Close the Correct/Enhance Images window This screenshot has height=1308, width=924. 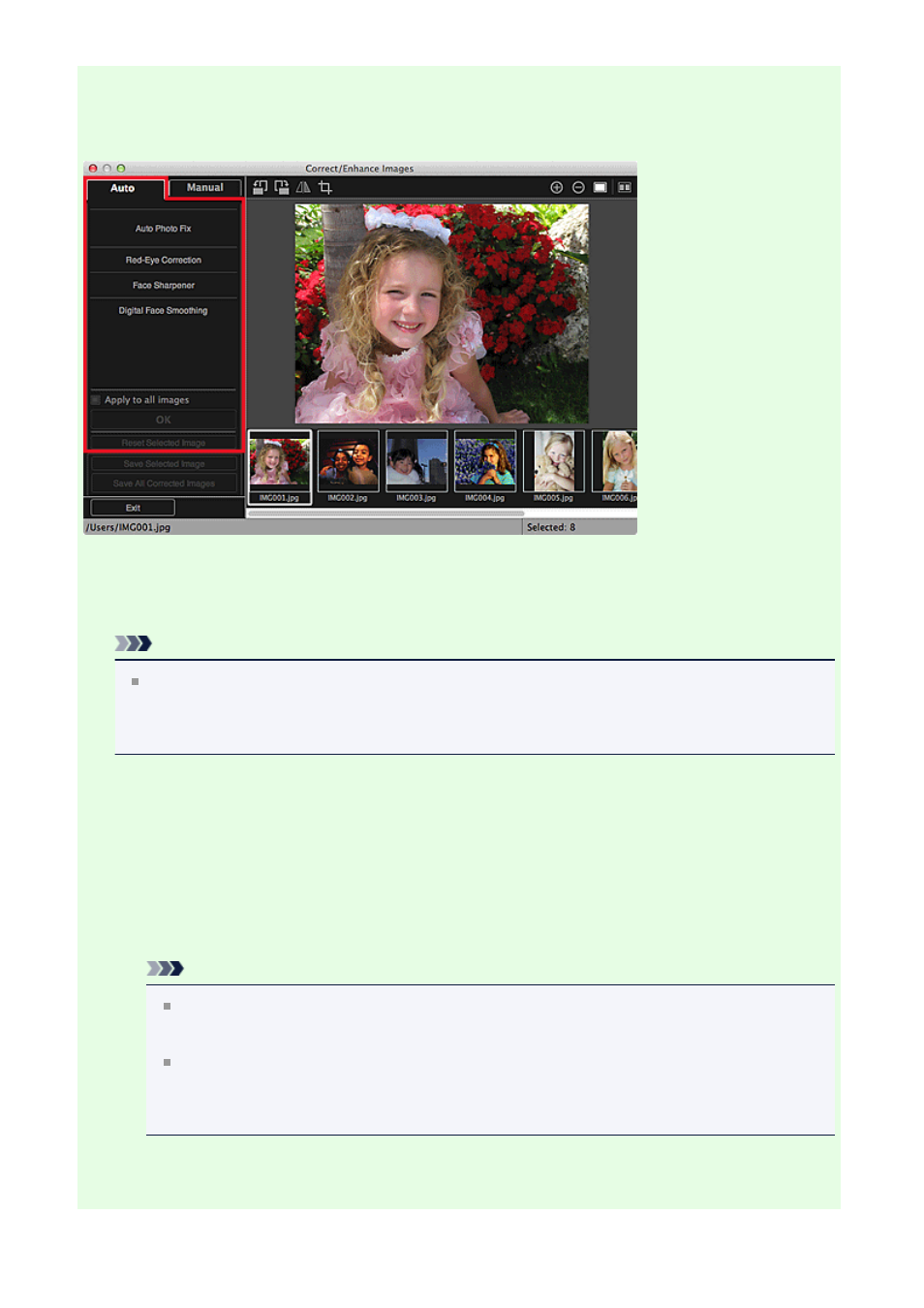93,169
